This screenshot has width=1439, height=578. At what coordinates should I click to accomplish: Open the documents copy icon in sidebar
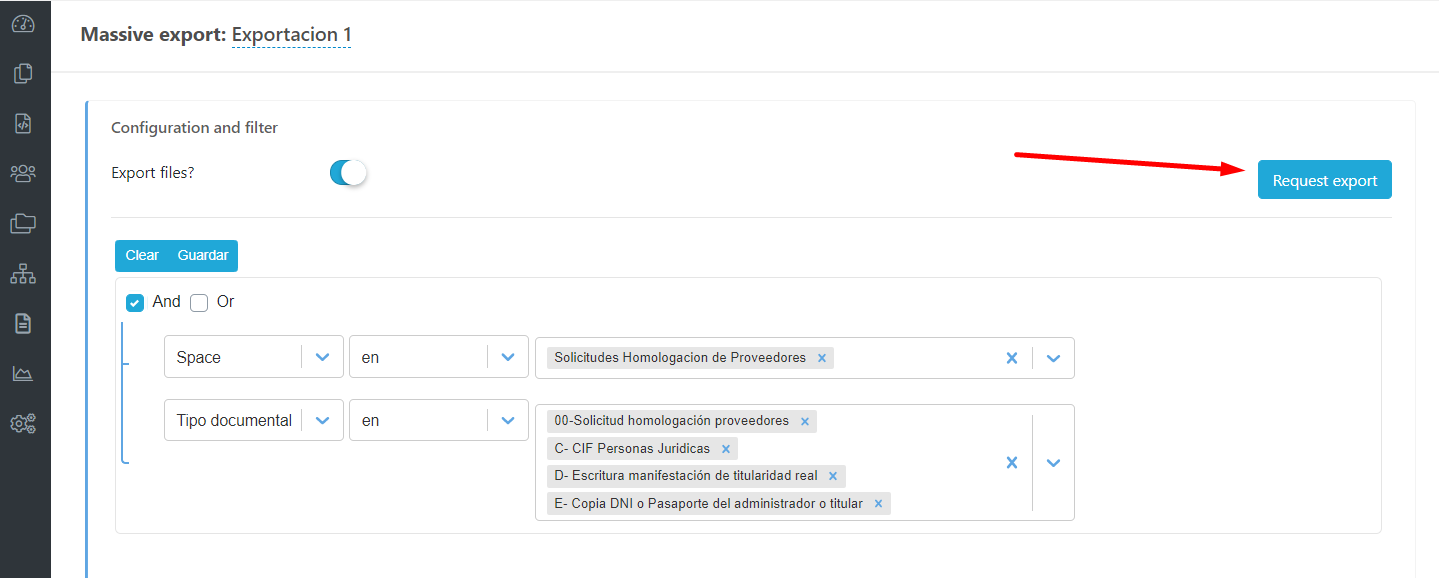tap(23, 73)
